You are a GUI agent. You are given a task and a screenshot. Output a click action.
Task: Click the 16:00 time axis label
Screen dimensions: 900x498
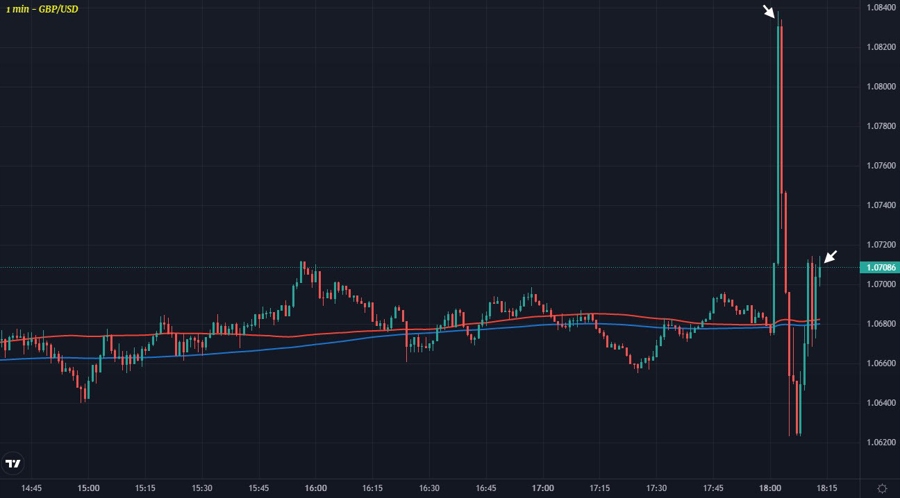pos(316,488)
